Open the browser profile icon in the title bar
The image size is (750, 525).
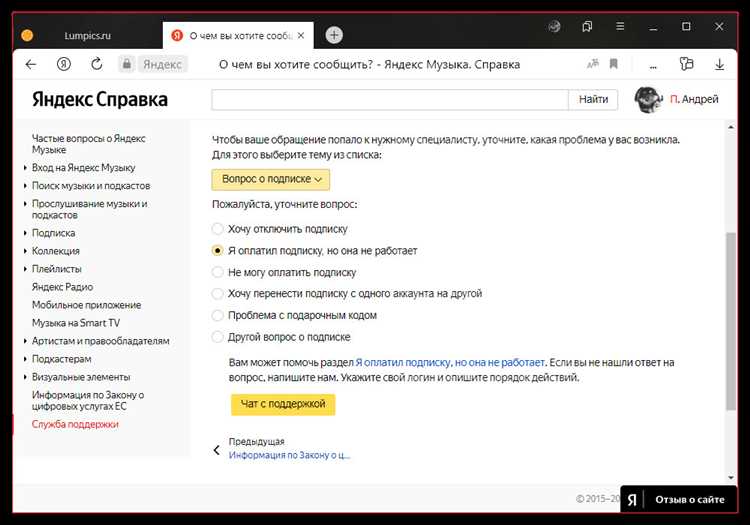click(x=555, y=26)
